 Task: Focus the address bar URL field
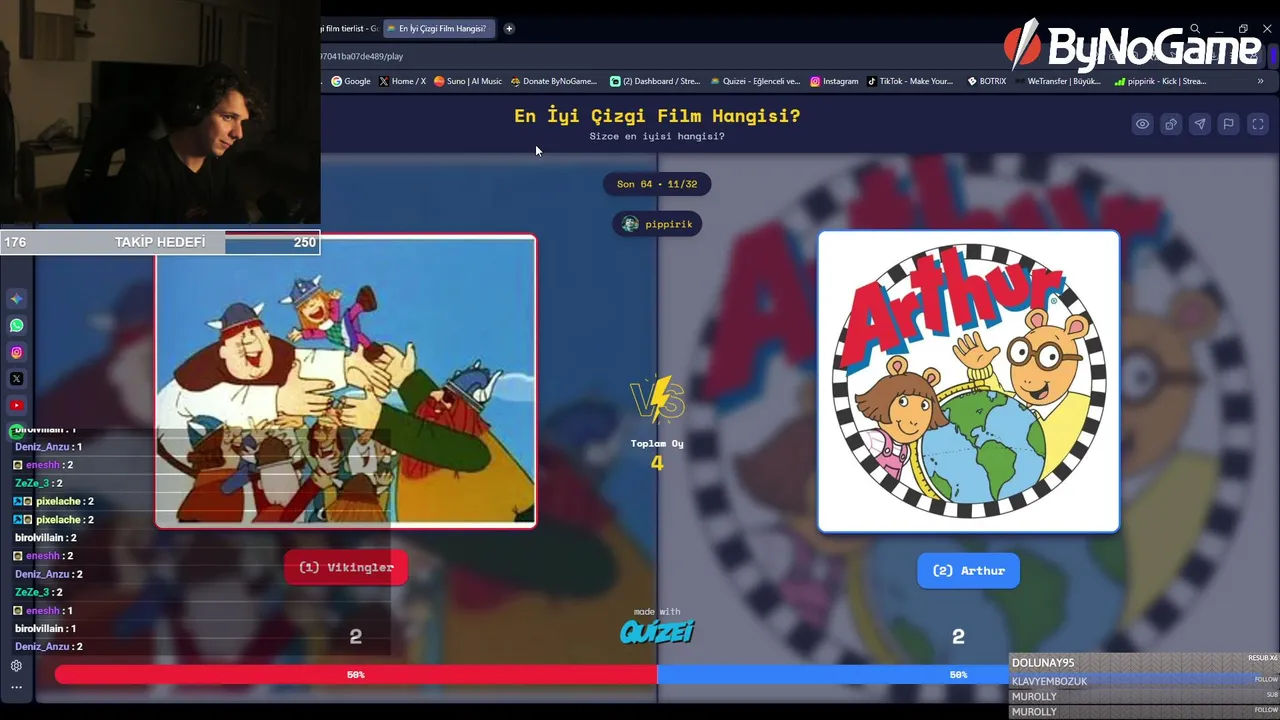tap(660, 56)
